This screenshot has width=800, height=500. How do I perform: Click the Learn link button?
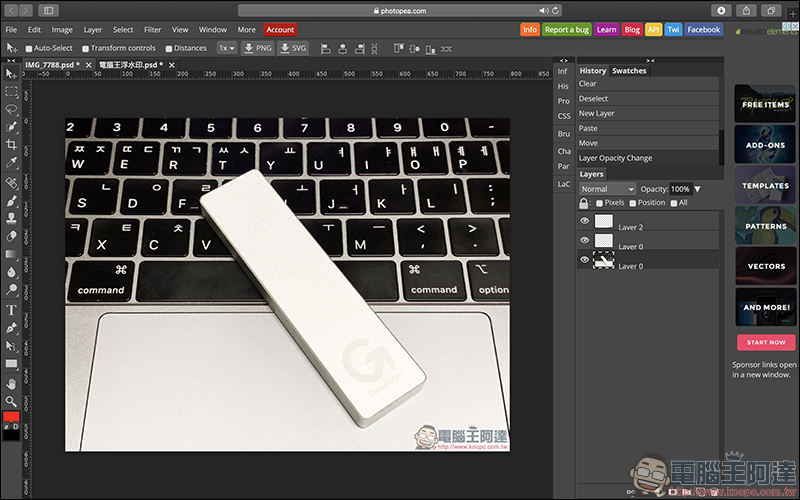(x=607, y=30)
